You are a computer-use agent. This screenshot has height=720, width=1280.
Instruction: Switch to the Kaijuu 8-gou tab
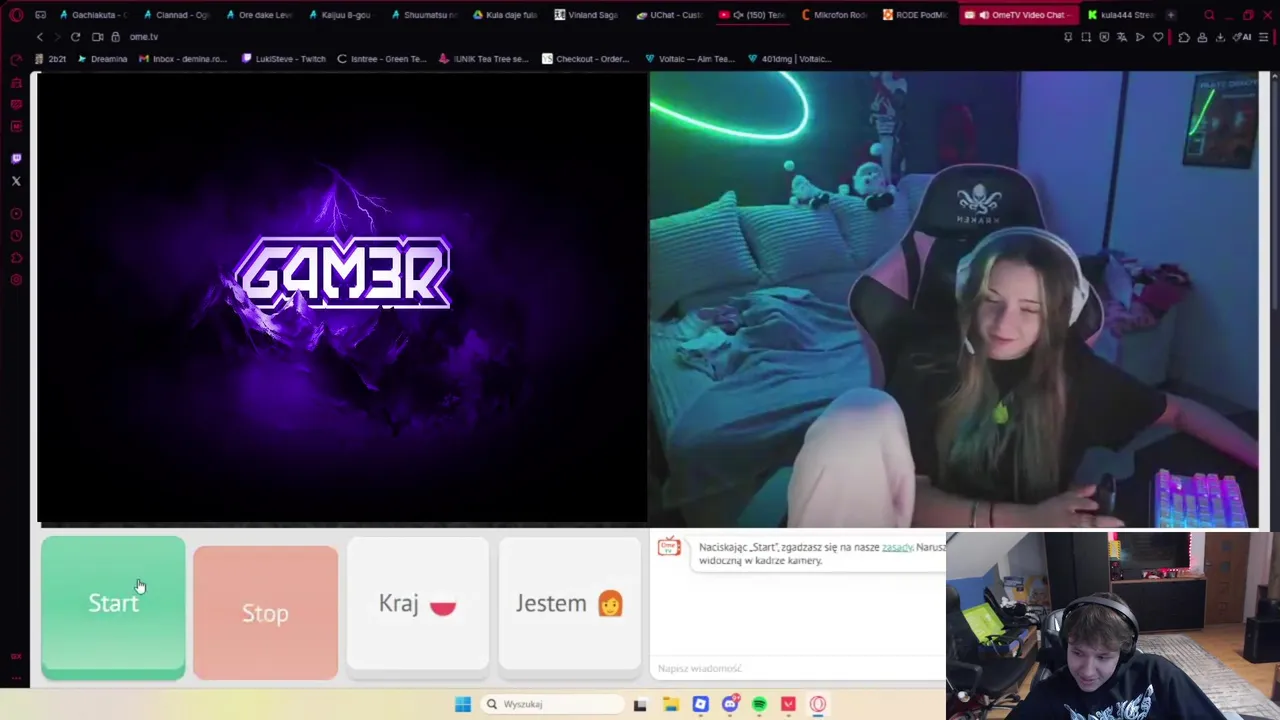pos(342,15)
